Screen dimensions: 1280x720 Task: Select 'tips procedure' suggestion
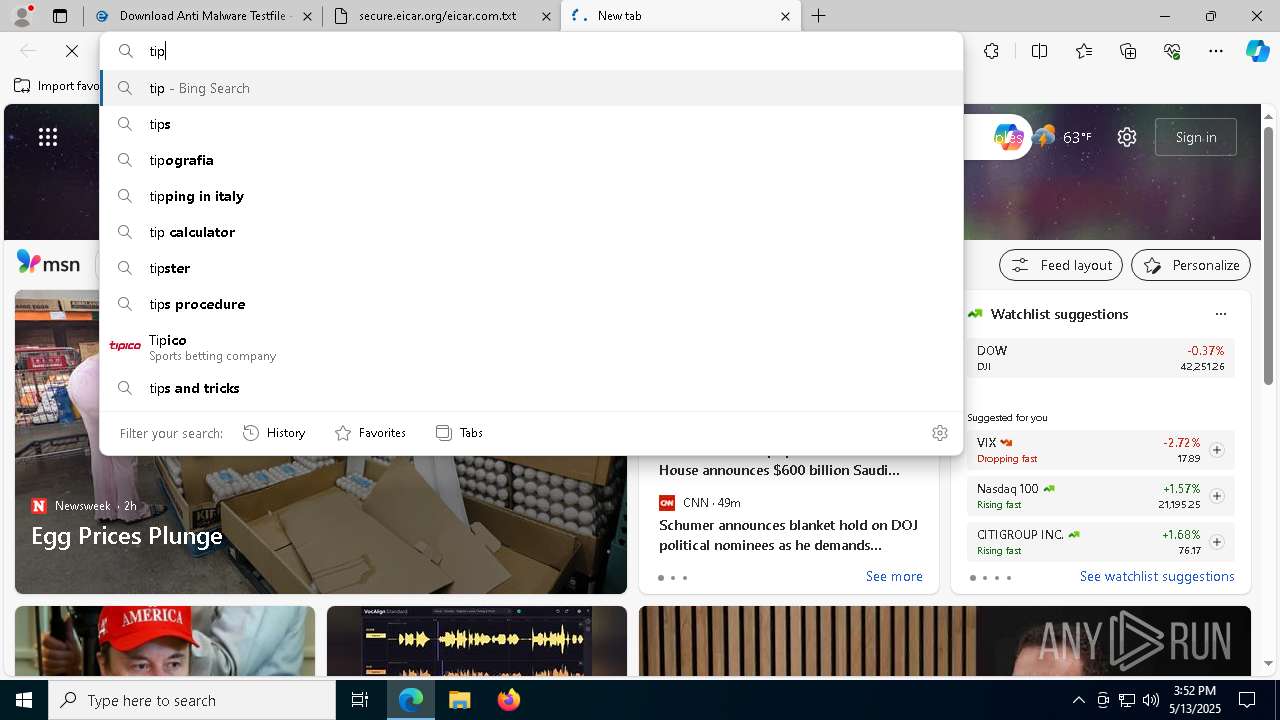click(531, 304)
